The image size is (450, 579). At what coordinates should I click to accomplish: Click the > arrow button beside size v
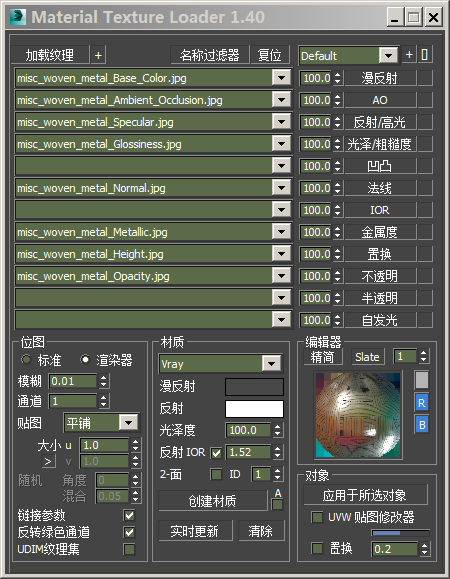[x=48, y=461]
